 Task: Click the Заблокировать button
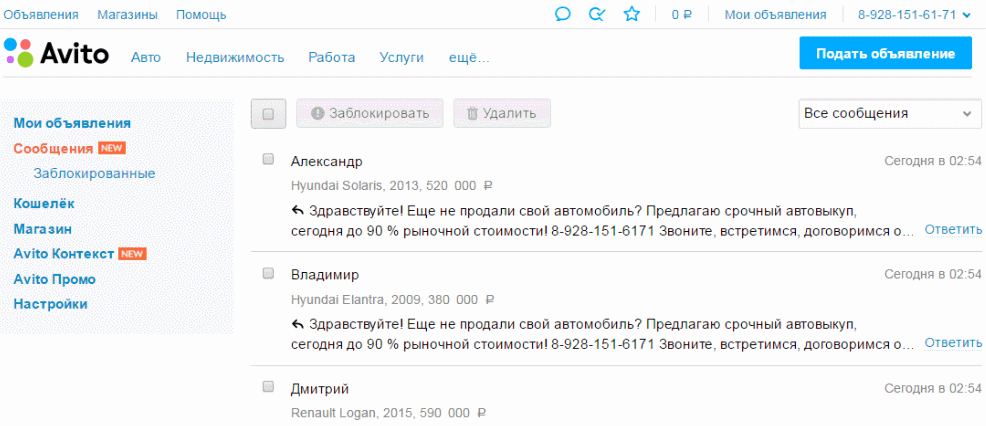(x=370, y=113)
